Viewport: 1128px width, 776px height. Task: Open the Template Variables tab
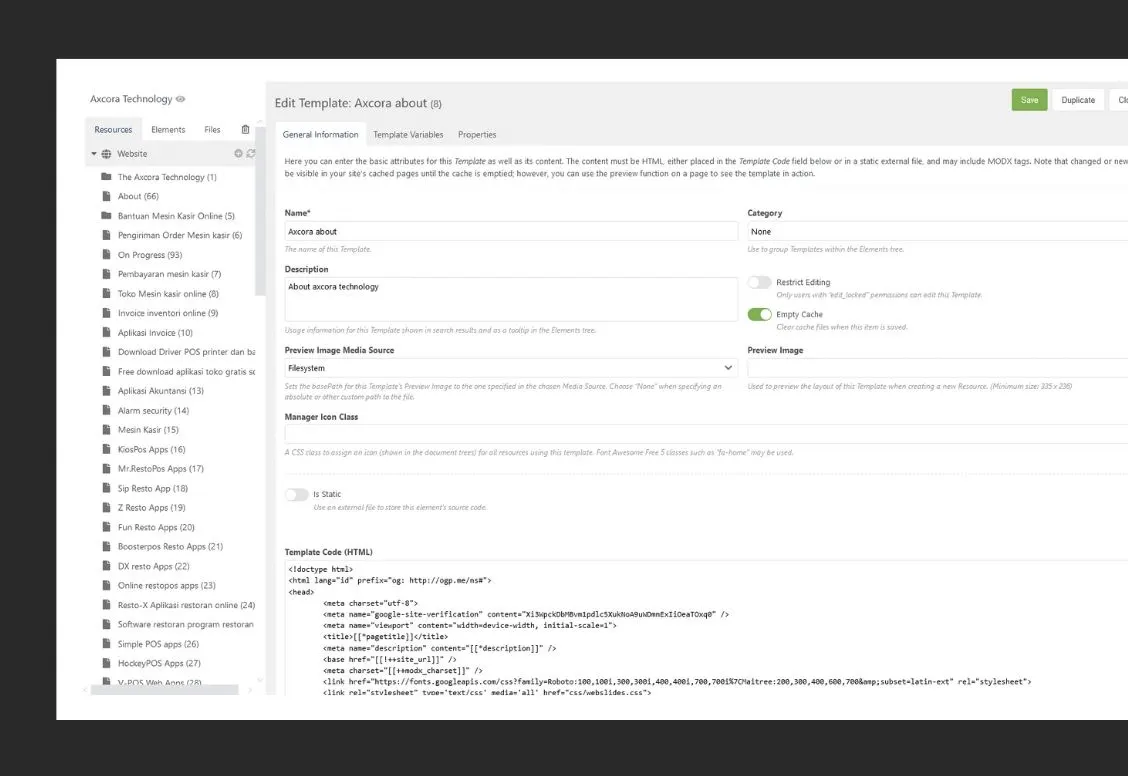408,134
